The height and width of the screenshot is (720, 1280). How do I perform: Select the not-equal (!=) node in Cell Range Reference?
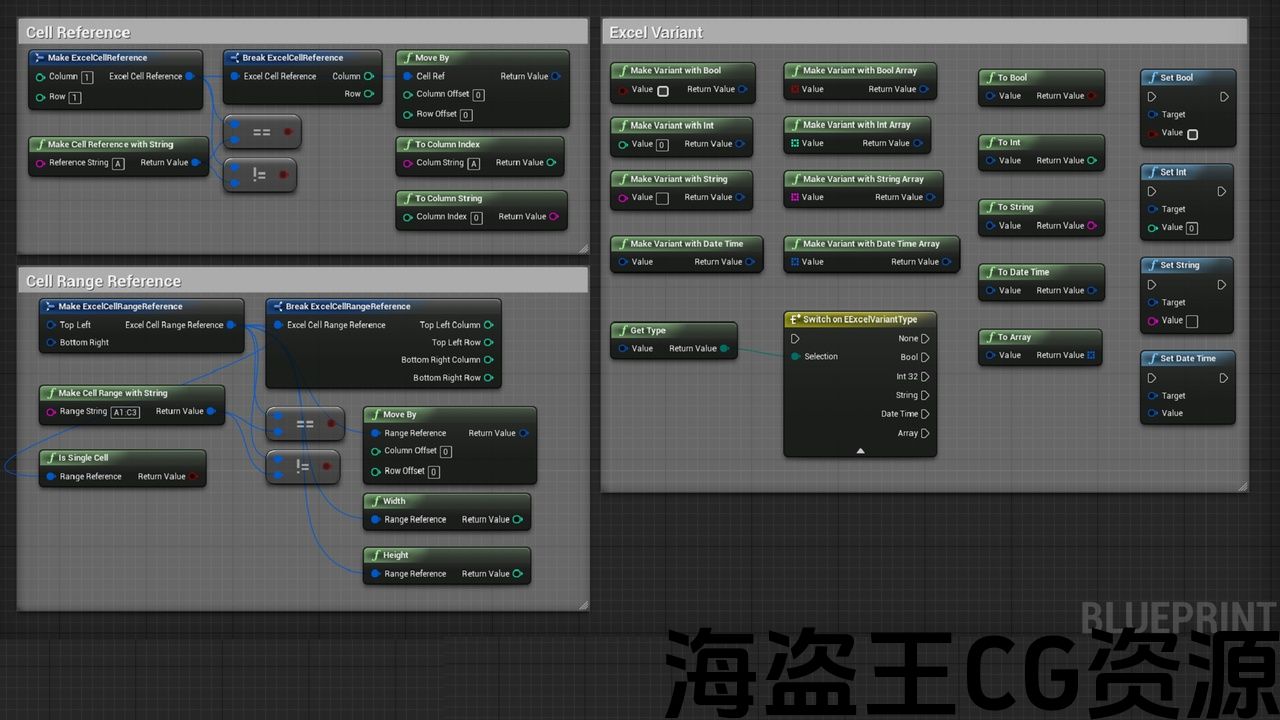click(x=304, y=466)
